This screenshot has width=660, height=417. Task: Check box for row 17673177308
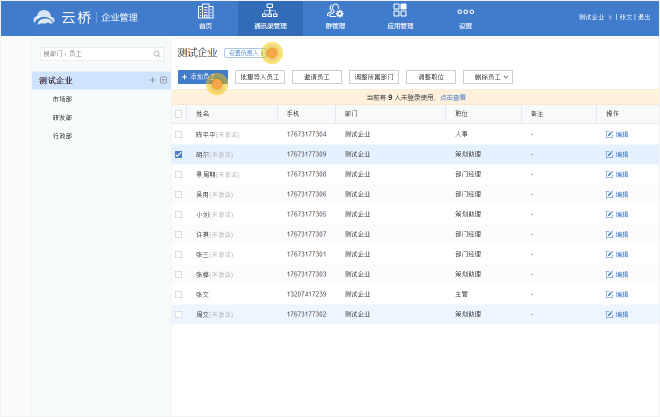click(178, 174)
